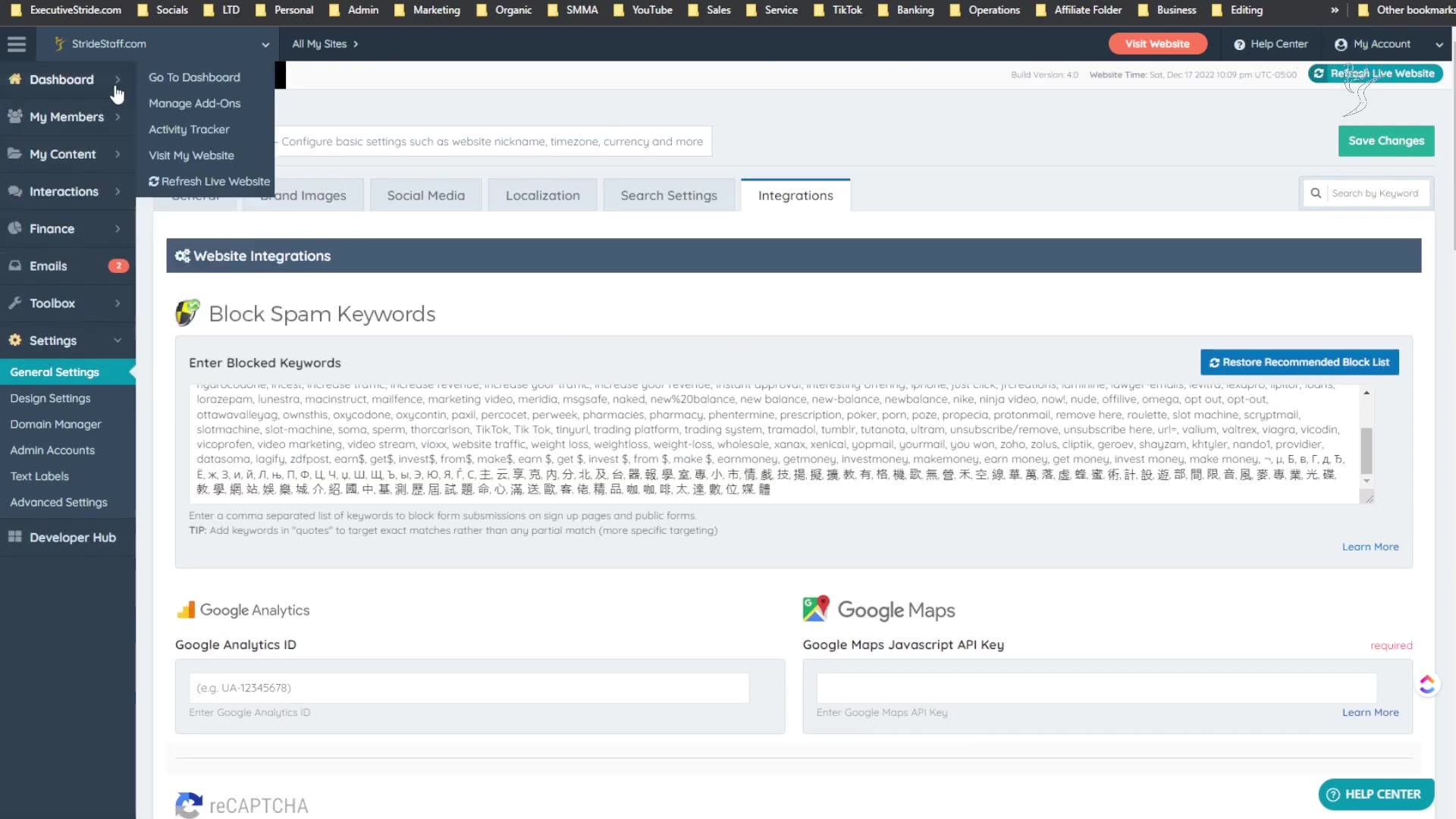Click the Save Changes button
The image size is (1456, 819).
tap(1385, 141)
